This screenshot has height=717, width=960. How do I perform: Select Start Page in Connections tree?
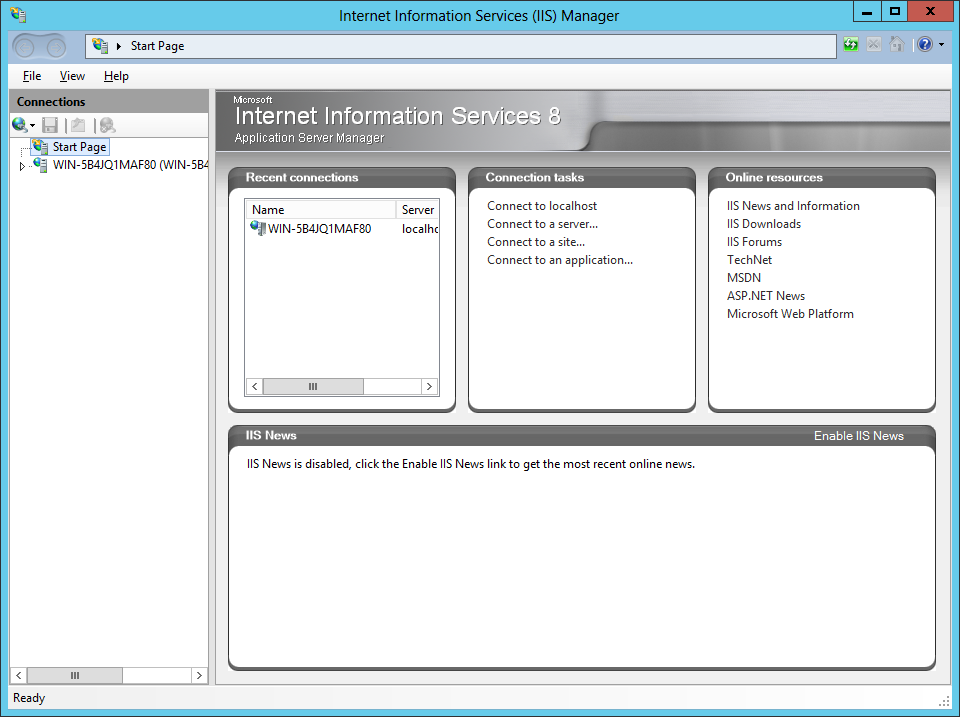pyautogui.click(x=79, y=147)
